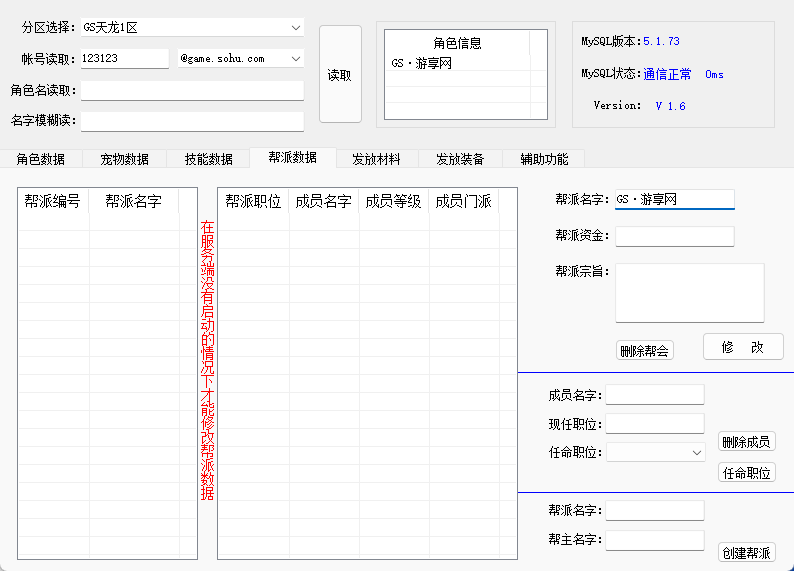Go to the 发放材料 tab
The height and width of the screenshot is (571, 794).
pos(376,159)
